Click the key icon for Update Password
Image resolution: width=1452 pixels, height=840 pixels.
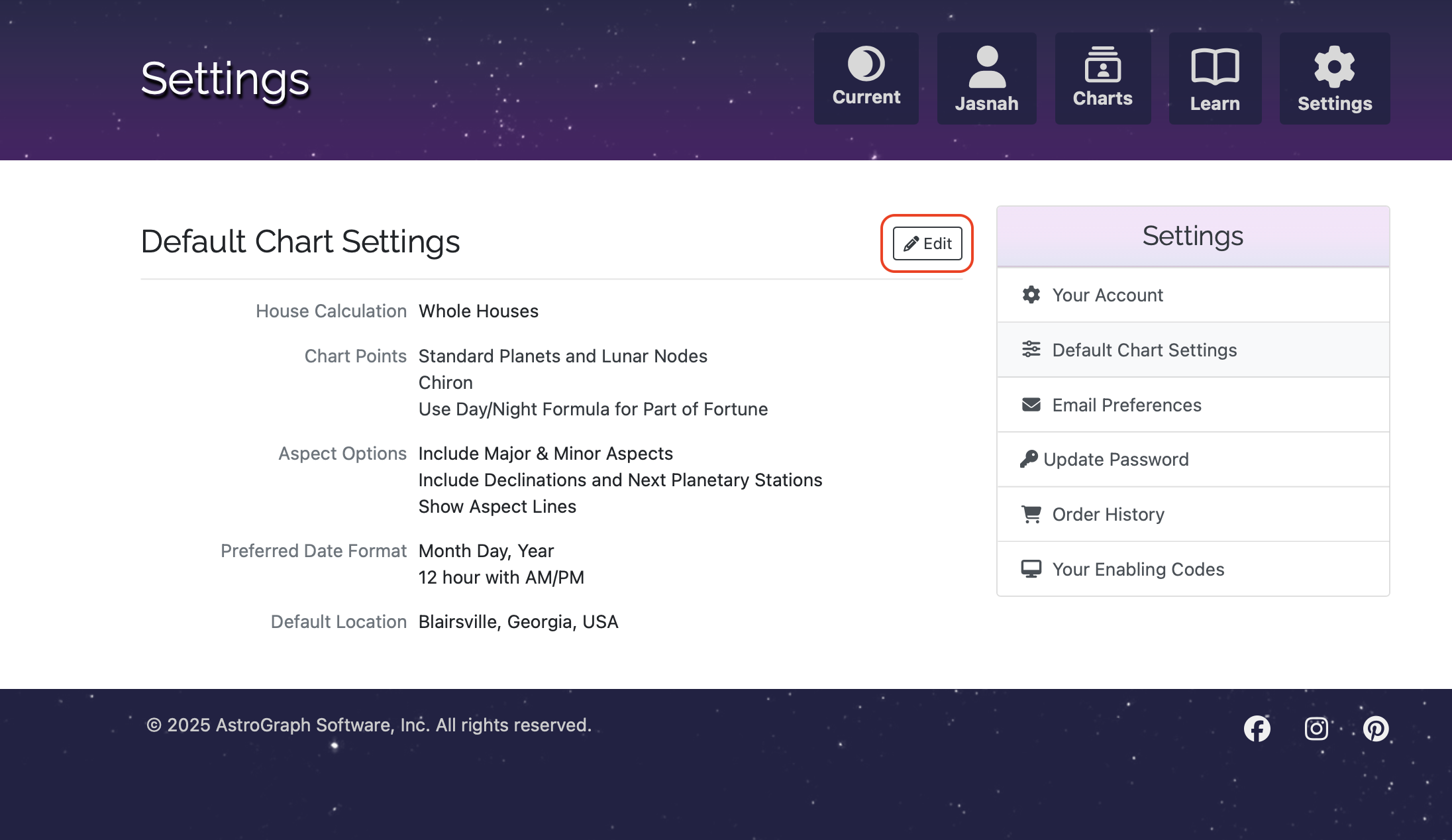coord(1028,459)
